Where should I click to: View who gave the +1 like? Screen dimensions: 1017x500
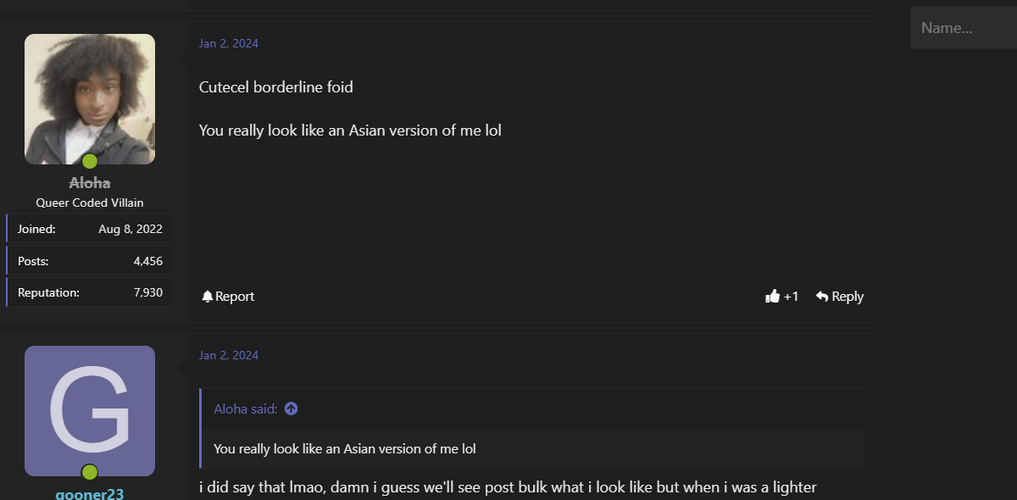791,296
